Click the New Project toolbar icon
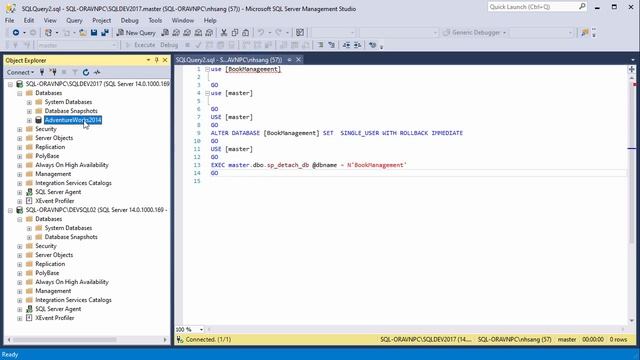 tap(48, 33)
